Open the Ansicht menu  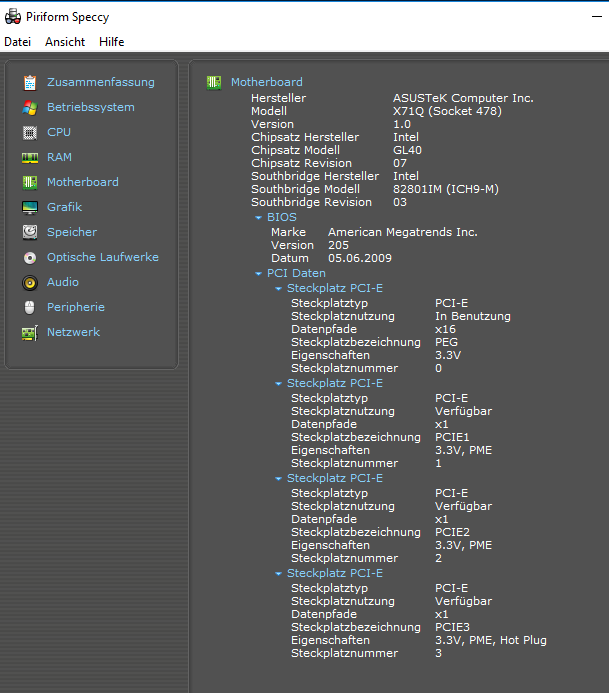pyautogui.click(x=65, y=42)
